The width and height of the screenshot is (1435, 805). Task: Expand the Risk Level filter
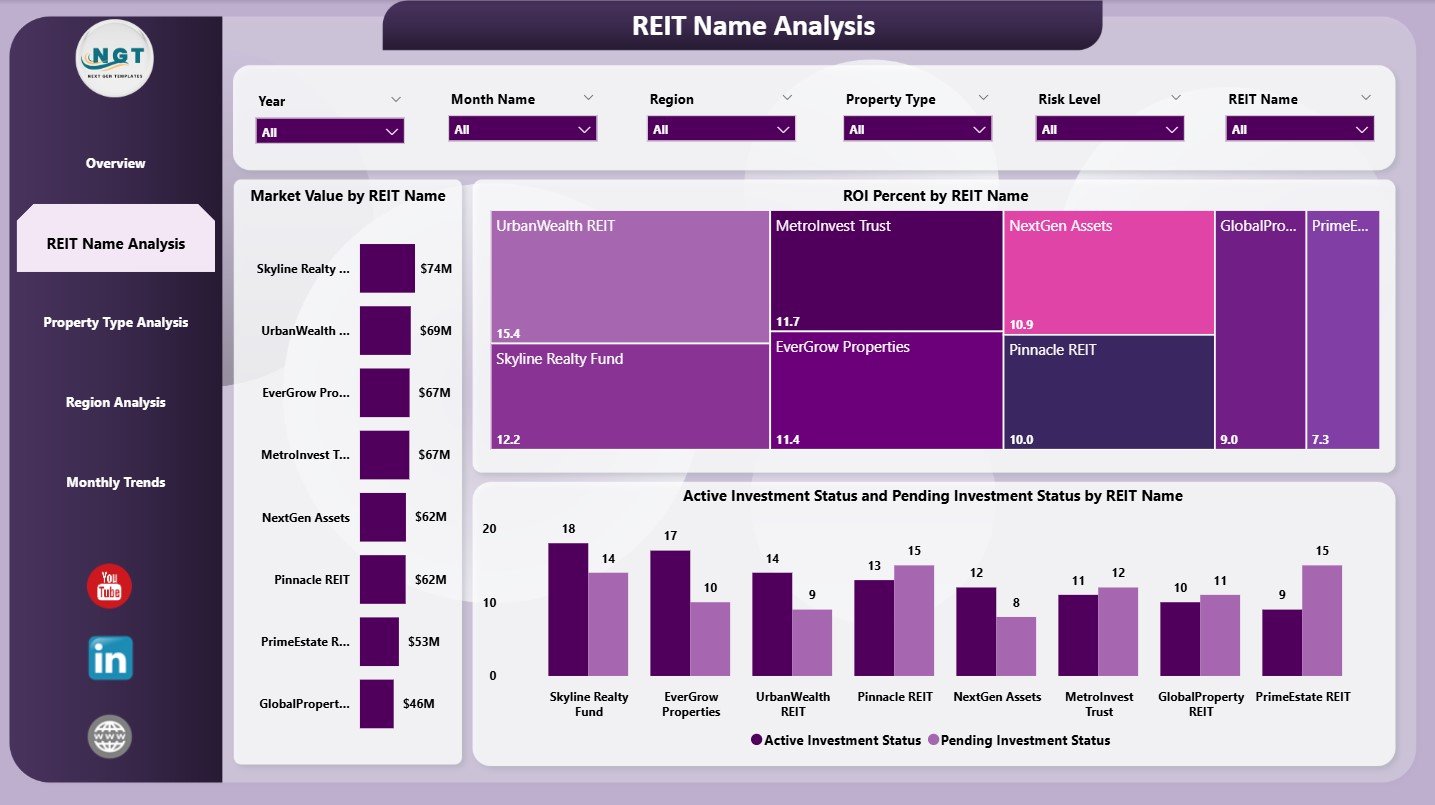1108,129
